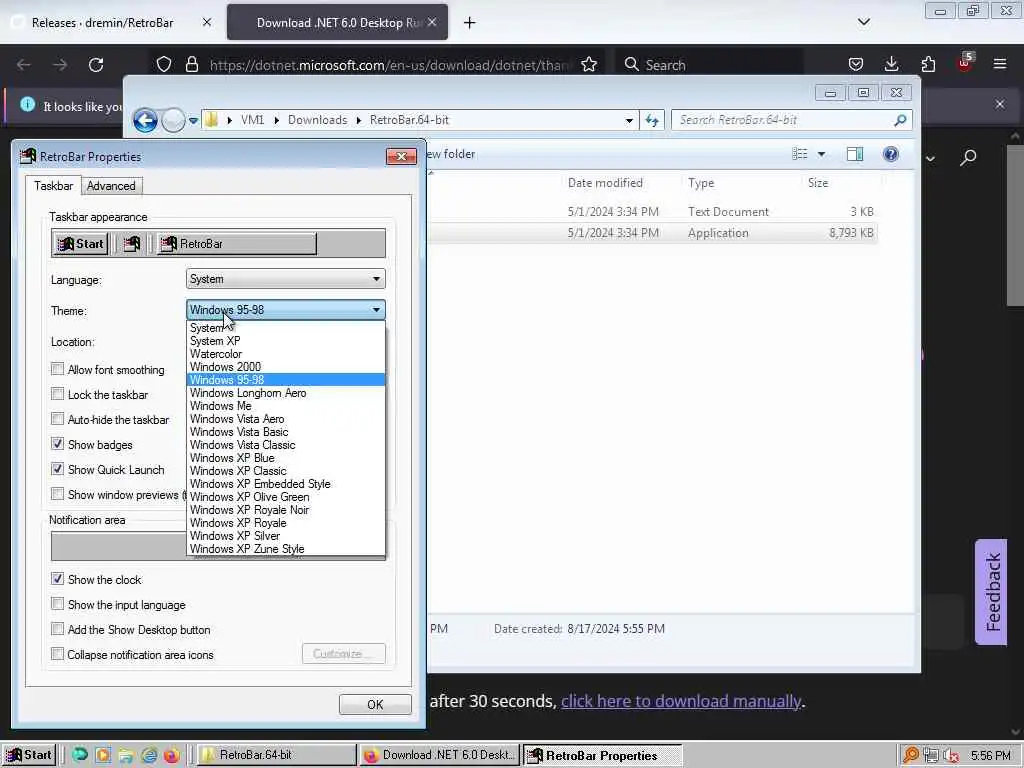Open the Explorer view options dropdown arrow
Image resolution: width=1024 pixels, height=768 pixels.
[x=822, y=154]
